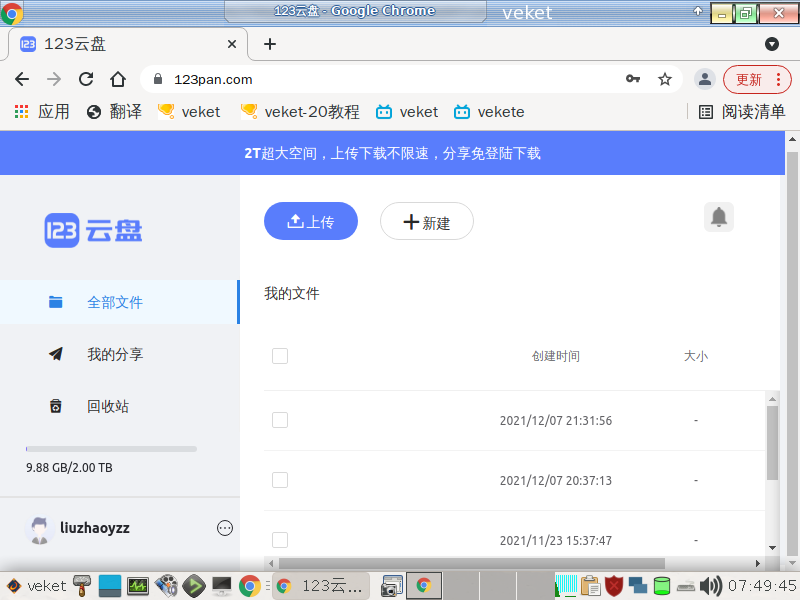Open the vekete bookmark

(489, 112)
